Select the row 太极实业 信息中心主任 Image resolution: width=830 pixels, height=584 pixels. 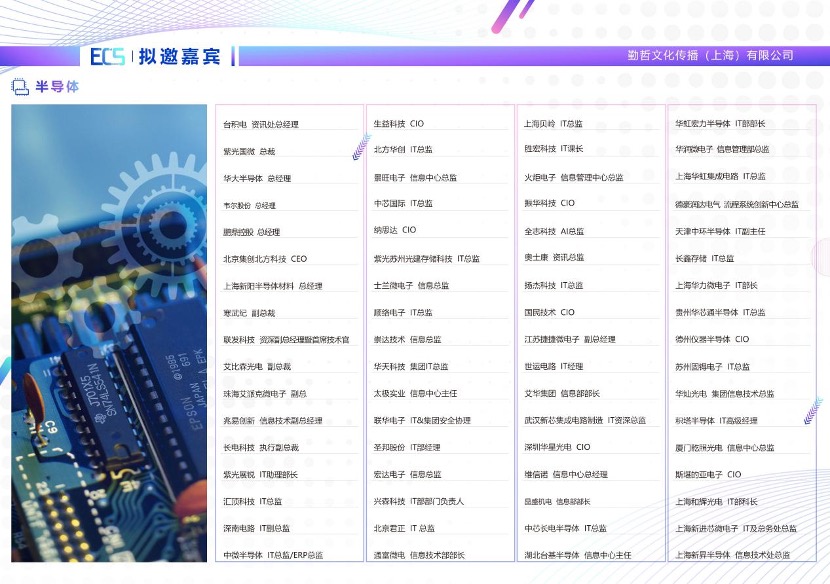coord(415,393)
